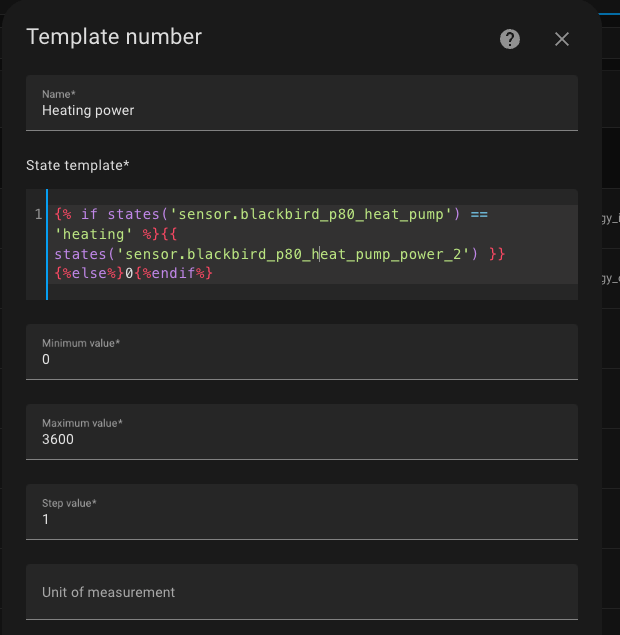The width and height of the screenshot is (620, 635).
Task: Click the State template label
Action: [78, 164]
